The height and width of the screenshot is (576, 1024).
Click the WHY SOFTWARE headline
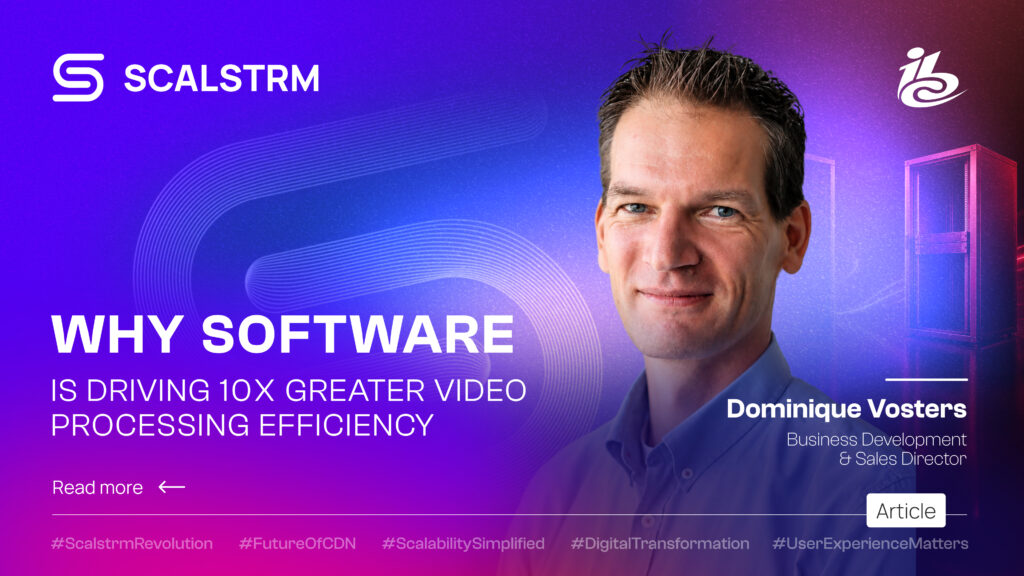tap(283, 334)
